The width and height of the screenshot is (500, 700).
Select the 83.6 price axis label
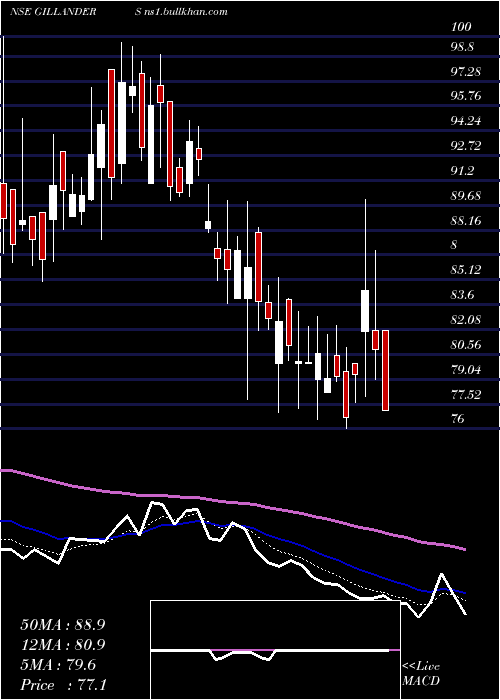(x=462, y=295)
